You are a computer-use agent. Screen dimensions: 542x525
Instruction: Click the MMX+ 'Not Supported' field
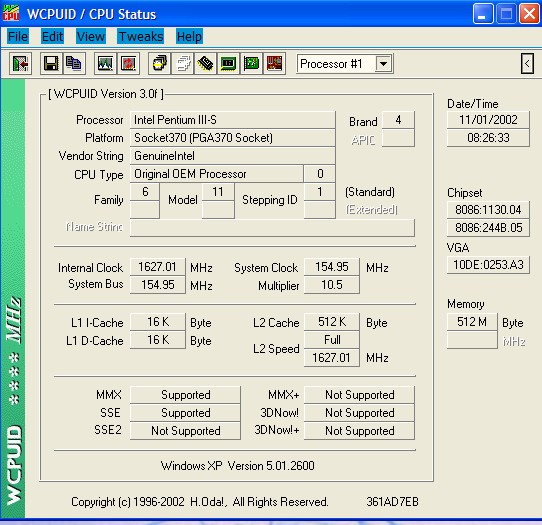359,395
